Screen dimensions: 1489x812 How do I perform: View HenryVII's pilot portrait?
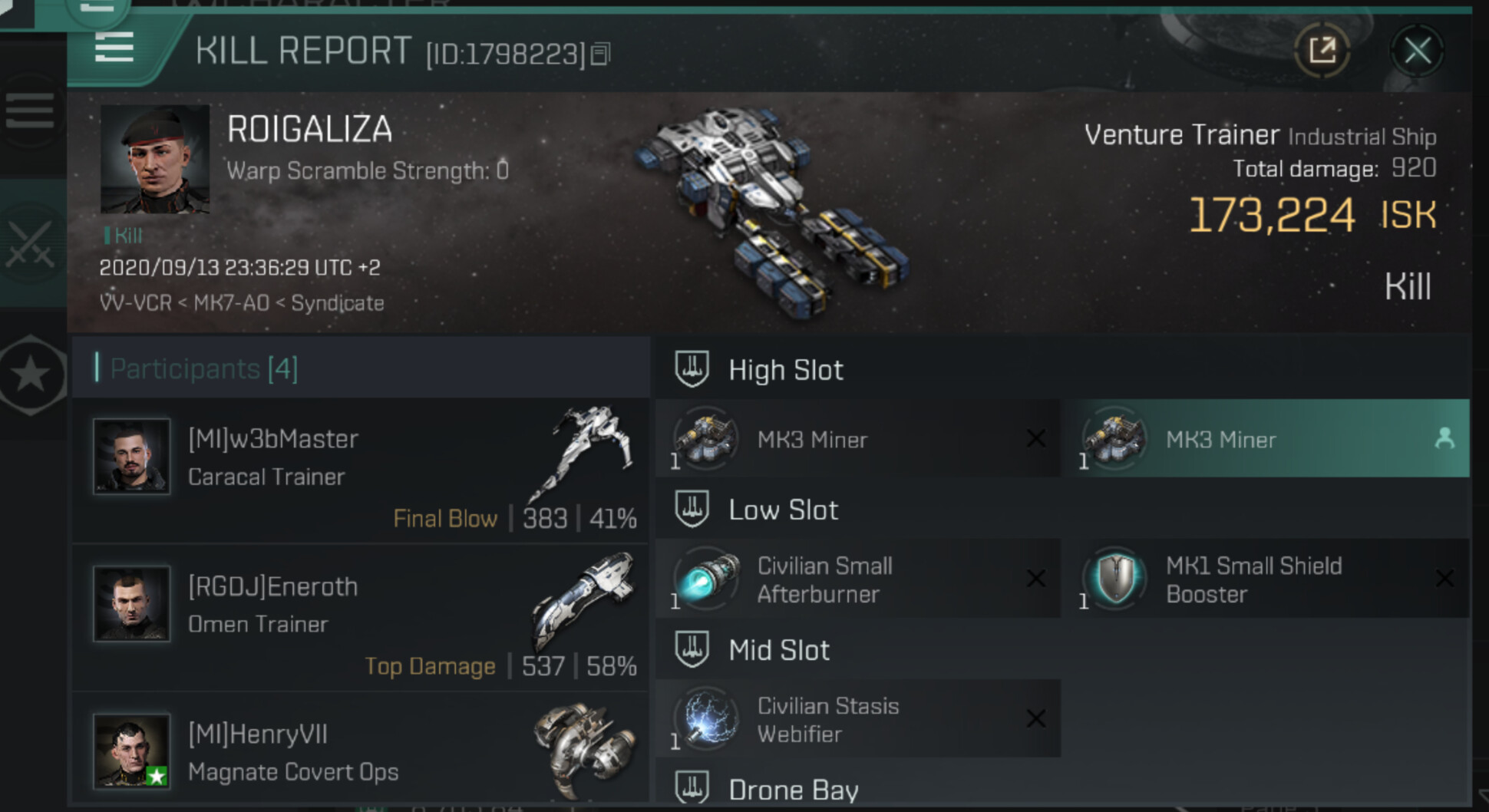[x=131, y=751]
